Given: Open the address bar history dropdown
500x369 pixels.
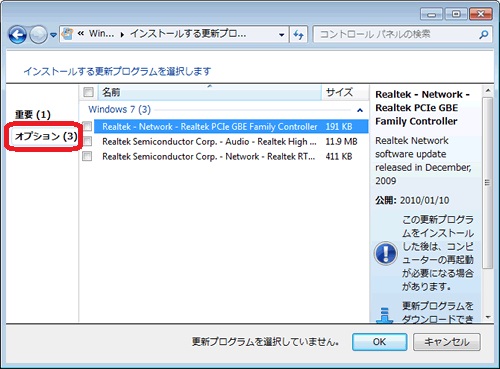Looking at the screenshot, I should pos(282,35).
